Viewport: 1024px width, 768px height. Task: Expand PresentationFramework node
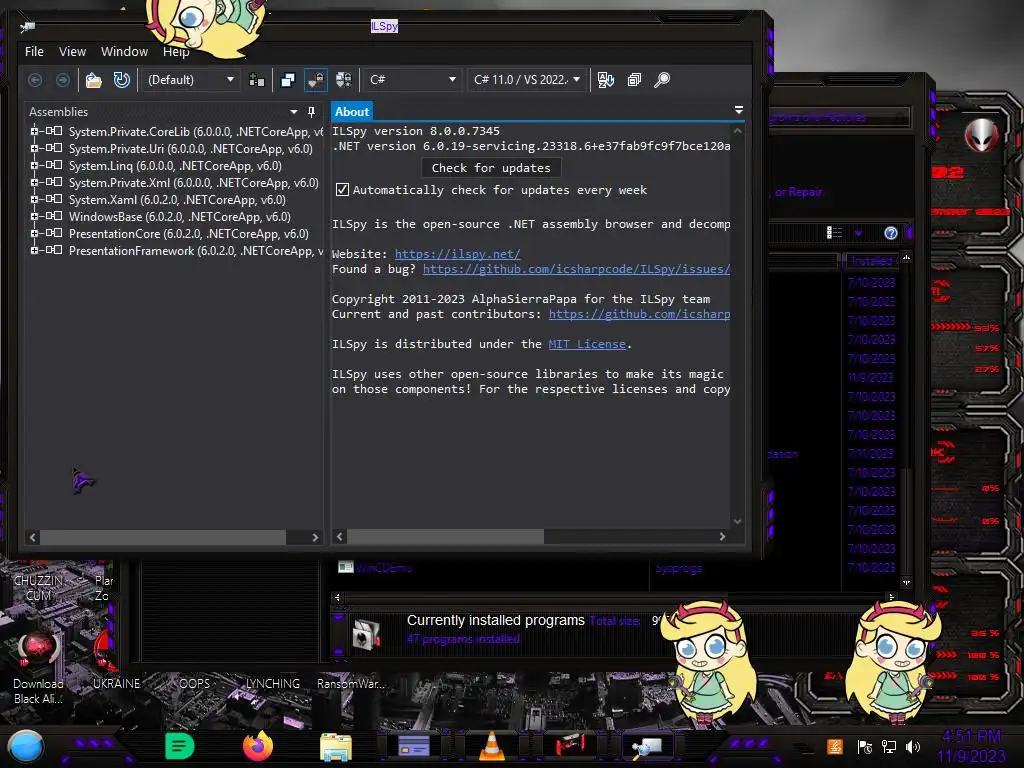click(34, 250)
